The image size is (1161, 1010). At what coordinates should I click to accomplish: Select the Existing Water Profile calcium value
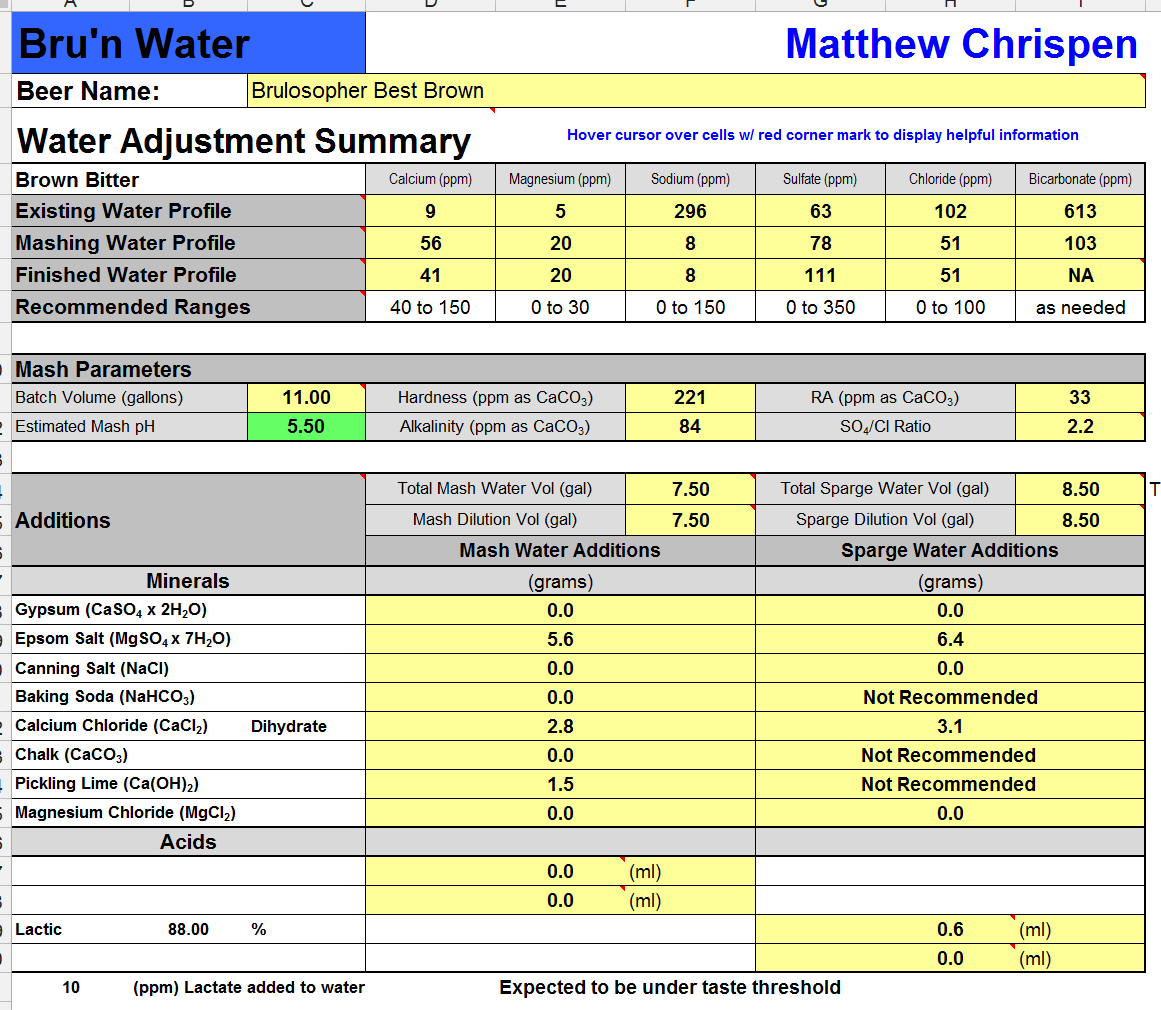pyautogui.click(x=430, y=211)
